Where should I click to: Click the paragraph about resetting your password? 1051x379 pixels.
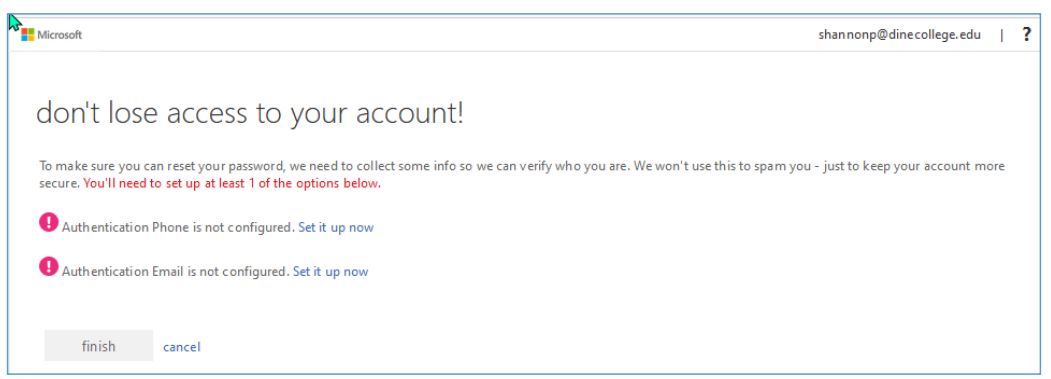(521, 174)
